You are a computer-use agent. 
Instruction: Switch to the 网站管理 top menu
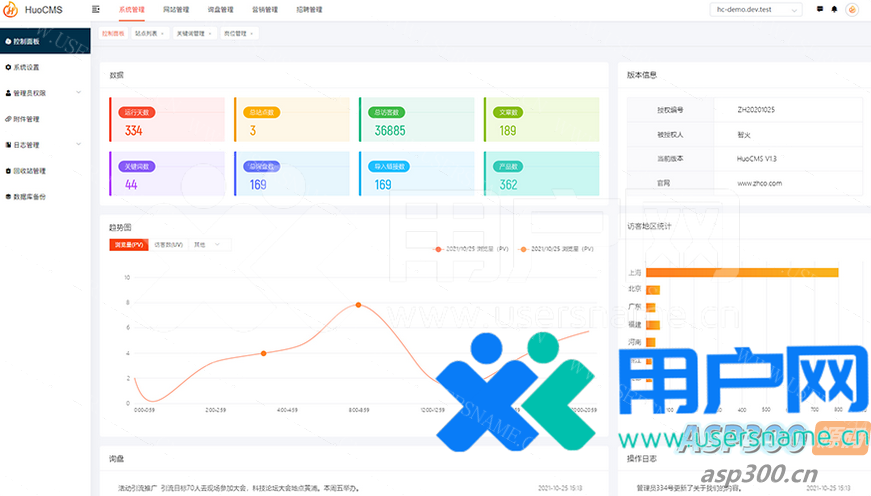click(x=175, y=9)
